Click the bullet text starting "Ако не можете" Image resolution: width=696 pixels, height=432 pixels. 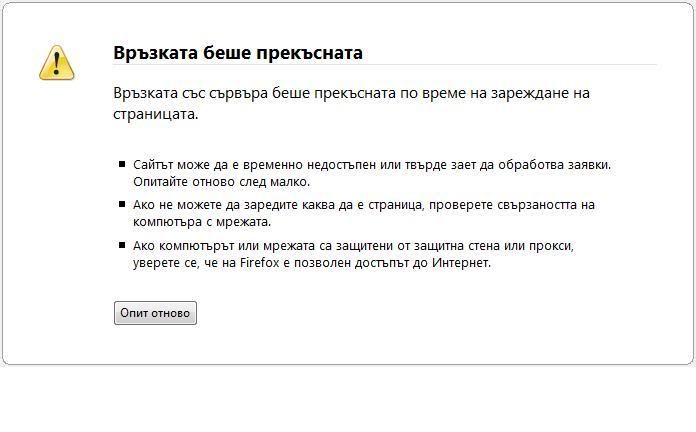coord(364,205)
